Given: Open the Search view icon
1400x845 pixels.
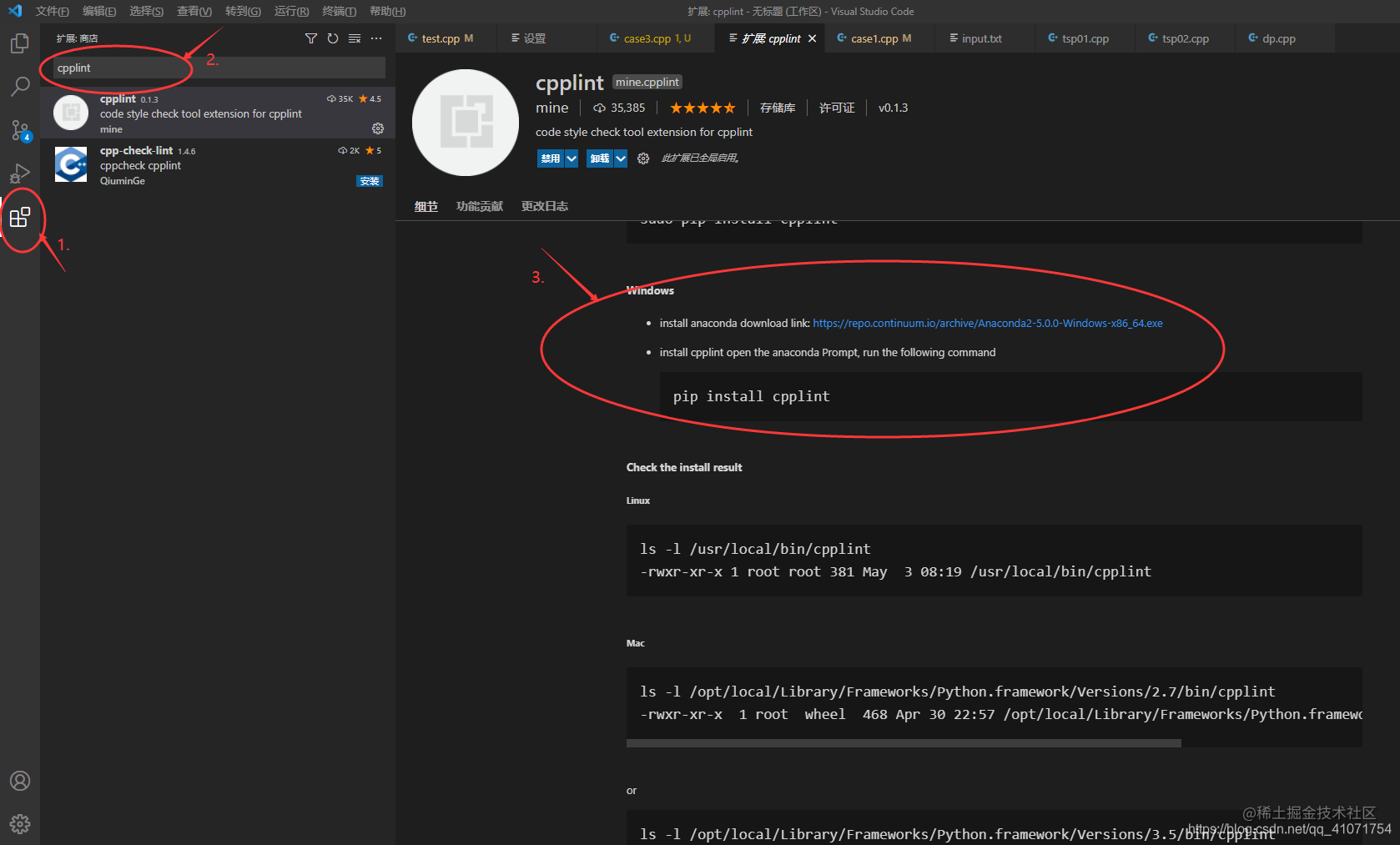Looking at the screenshot, I should 21,87.
